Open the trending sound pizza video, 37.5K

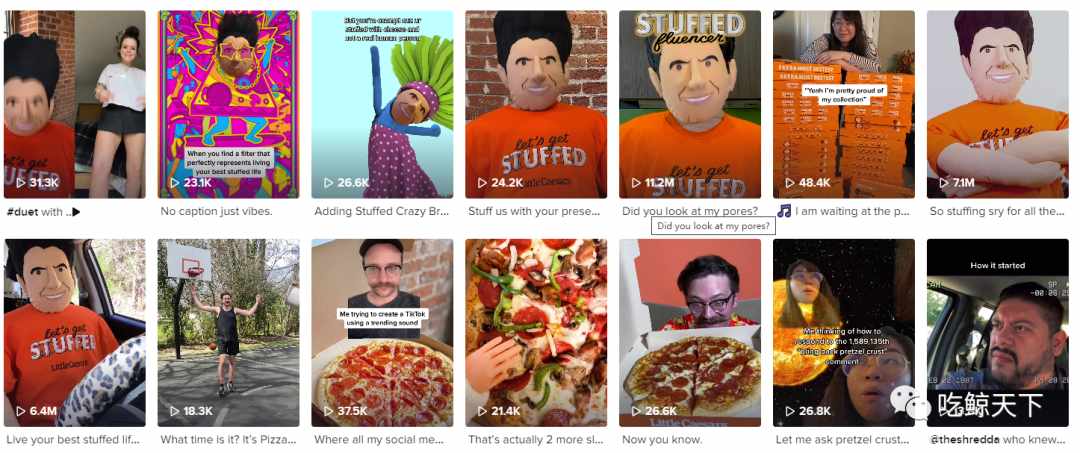click(382, 333)
